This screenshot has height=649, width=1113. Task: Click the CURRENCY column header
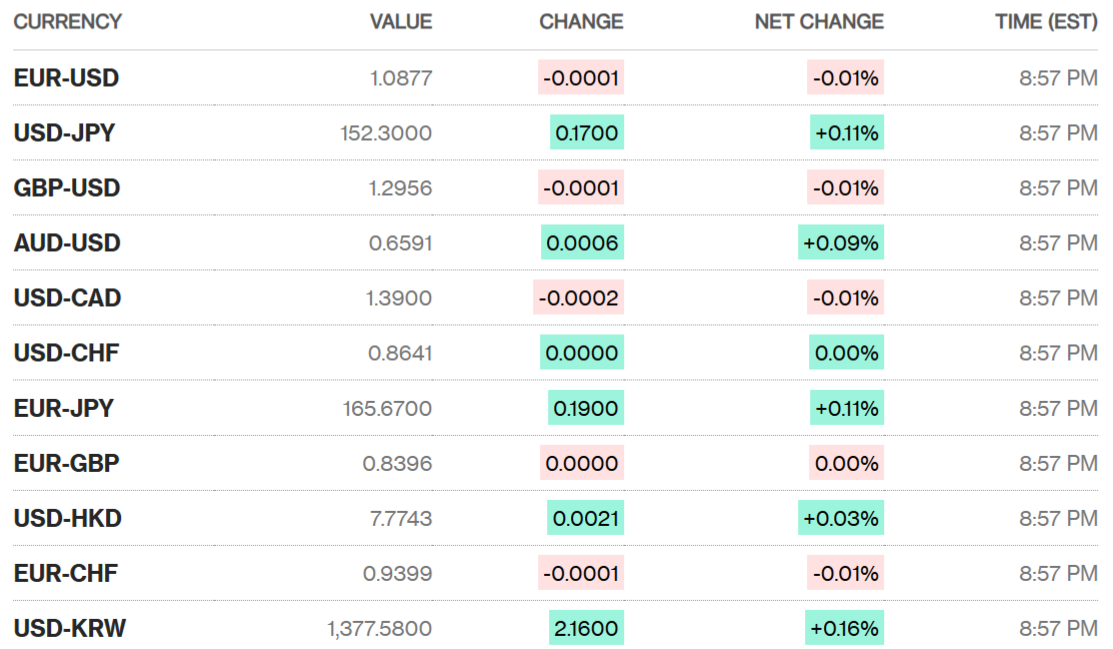point(68,21)
